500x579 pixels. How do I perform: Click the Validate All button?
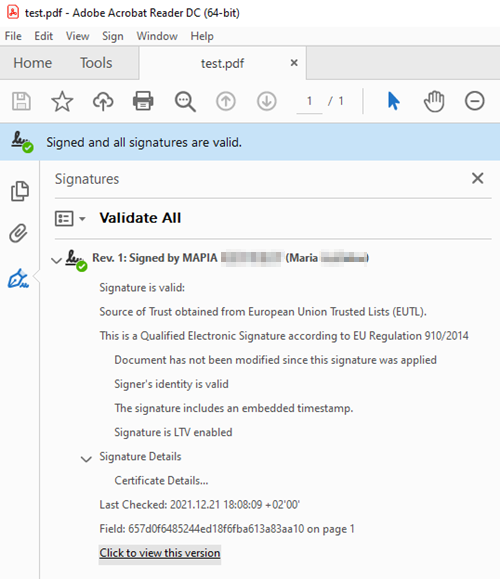(x=140, y=218)
